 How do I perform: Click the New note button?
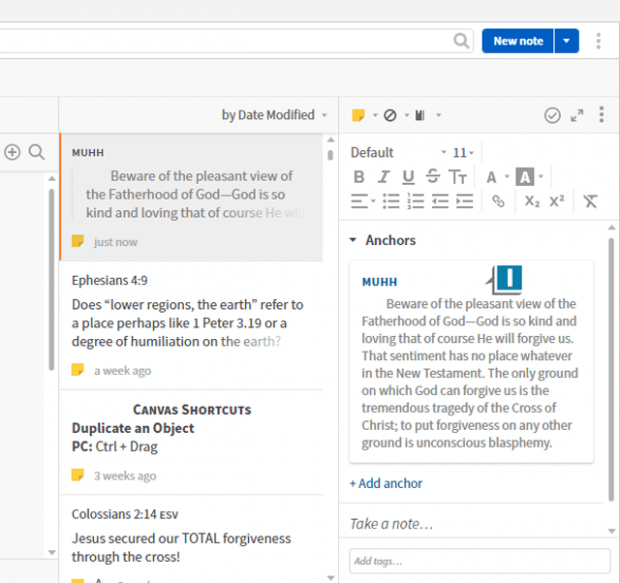pyautogui.click(x=518, y=41)
